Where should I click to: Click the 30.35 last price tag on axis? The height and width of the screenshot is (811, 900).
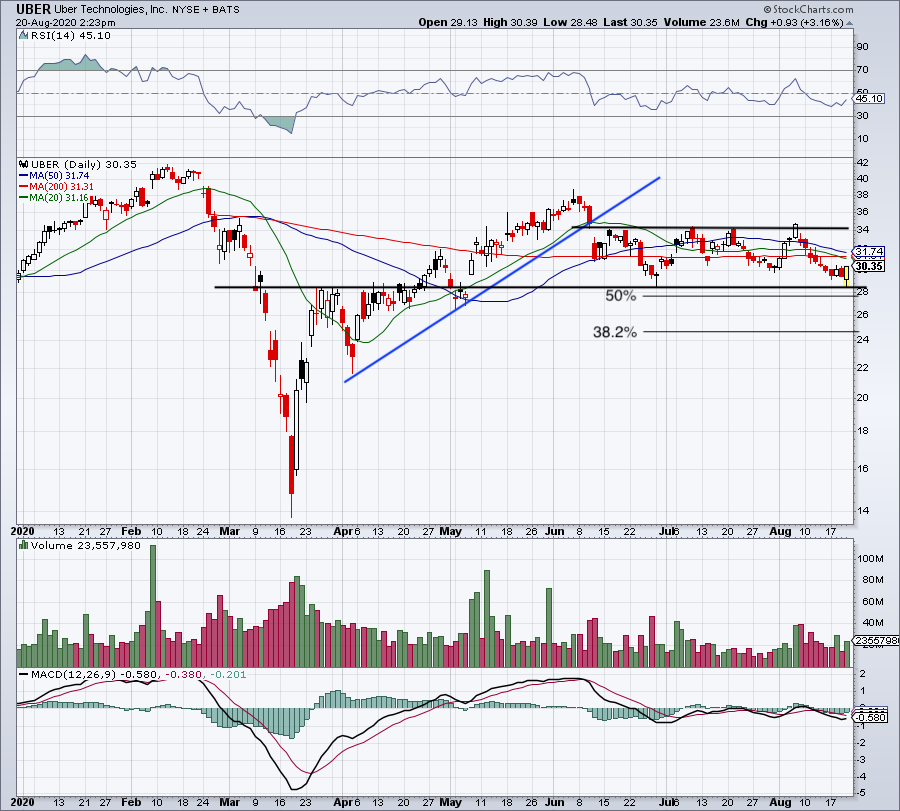pos(869,266)
